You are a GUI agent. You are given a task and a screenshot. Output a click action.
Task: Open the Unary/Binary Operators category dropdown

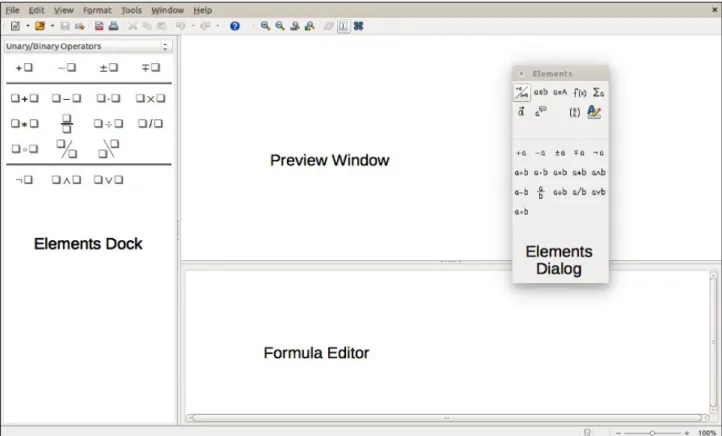point(88,46)
